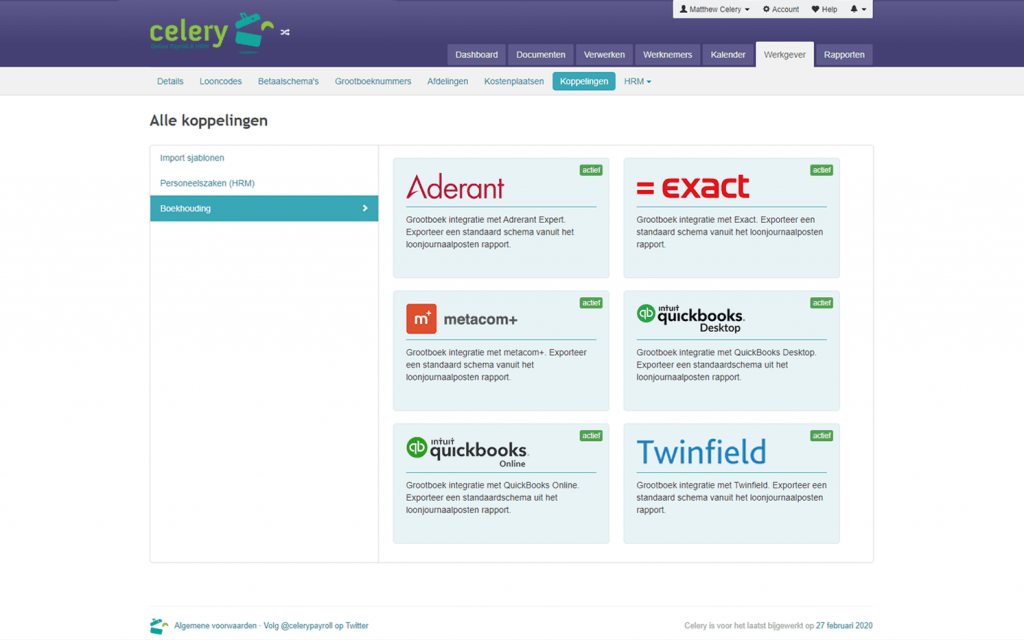Click the Twinfield logo
Screen dimensions: 1024x640
click(x=701, y=452)
